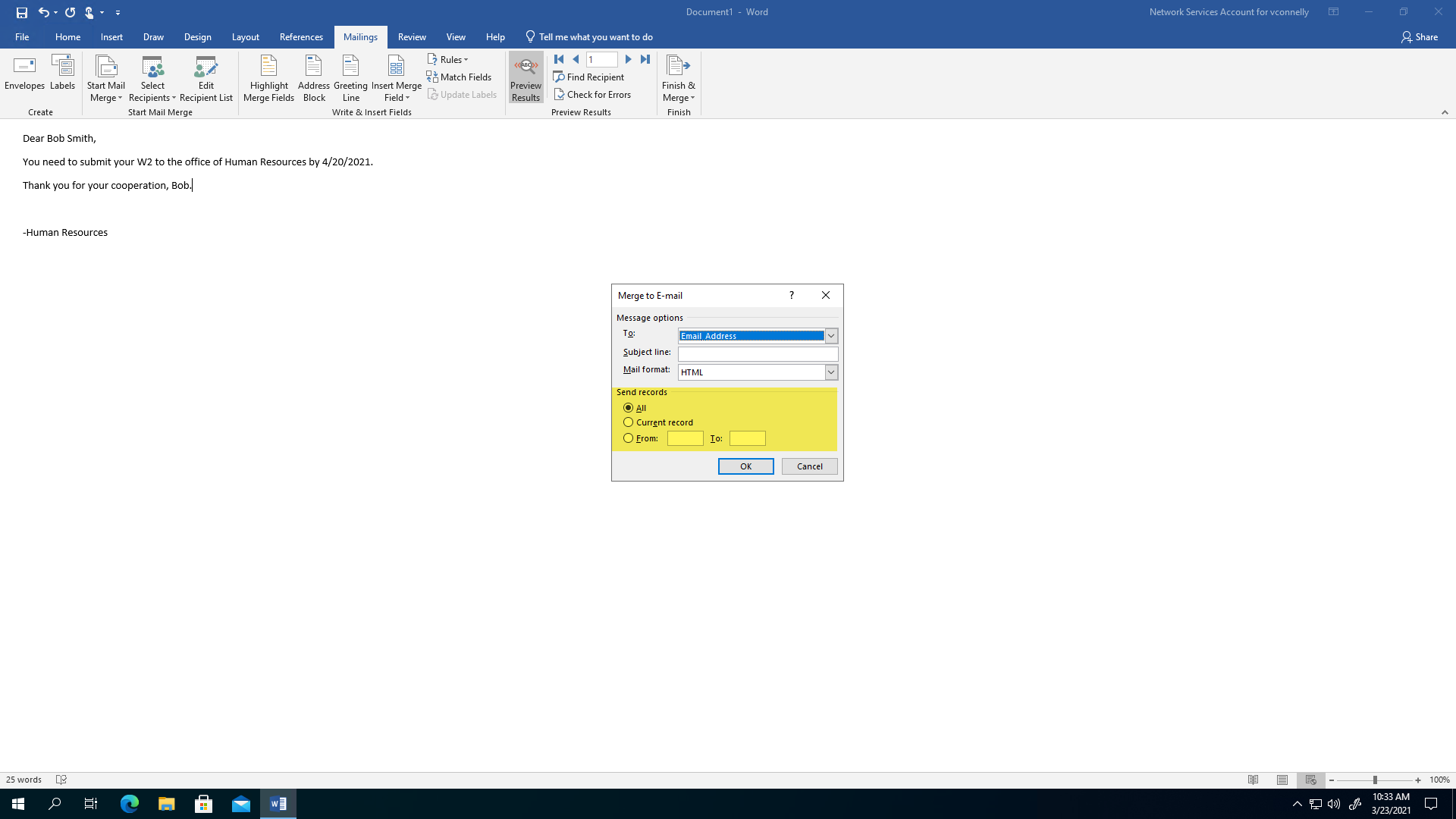This screenshot has height=819, width=1456.
Task: Go to the last record arrow
Action: pos(645,59)
